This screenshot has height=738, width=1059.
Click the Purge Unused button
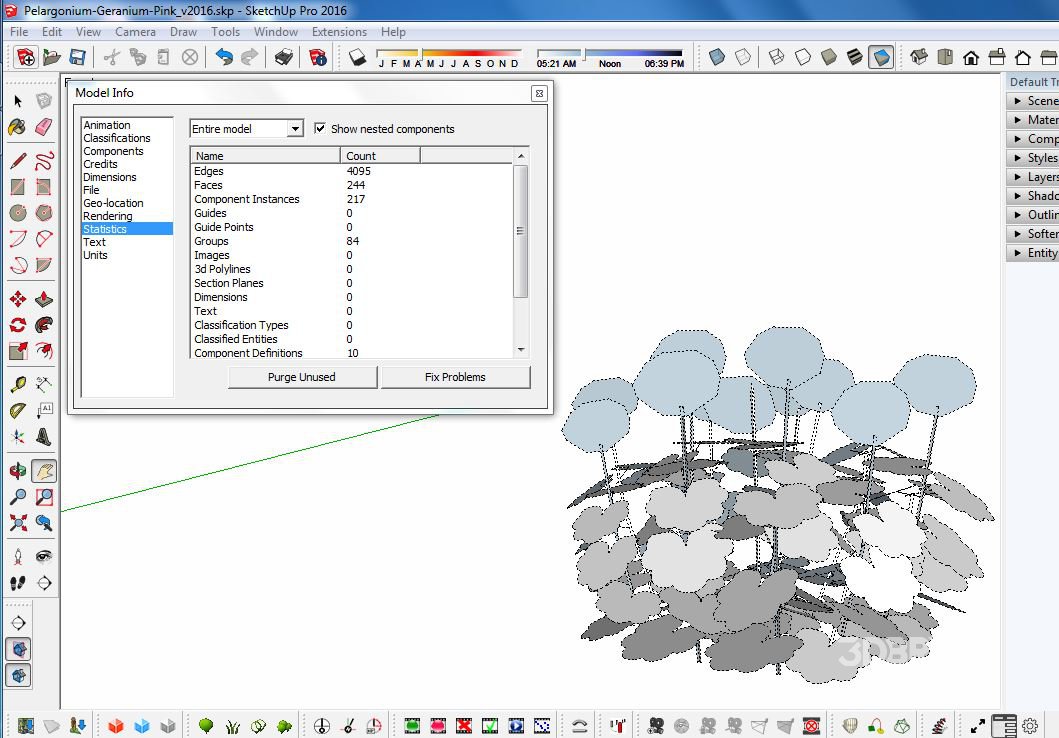(x=302, y=377)
